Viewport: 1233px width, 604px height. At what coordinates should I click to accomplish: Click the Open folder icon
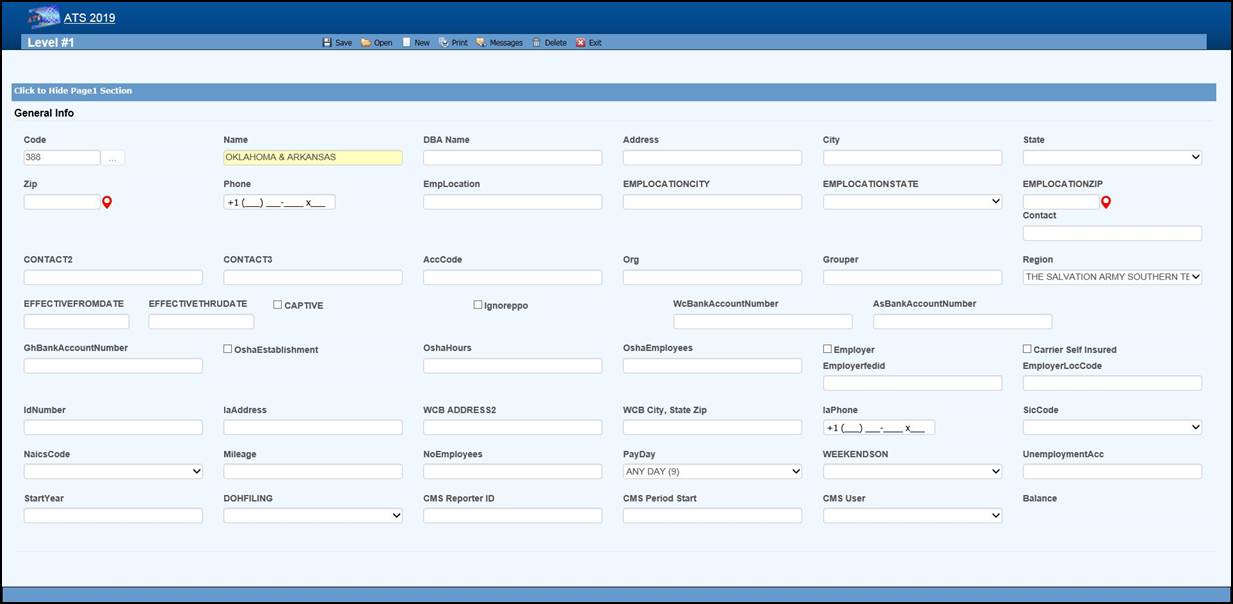pos(366,43)
